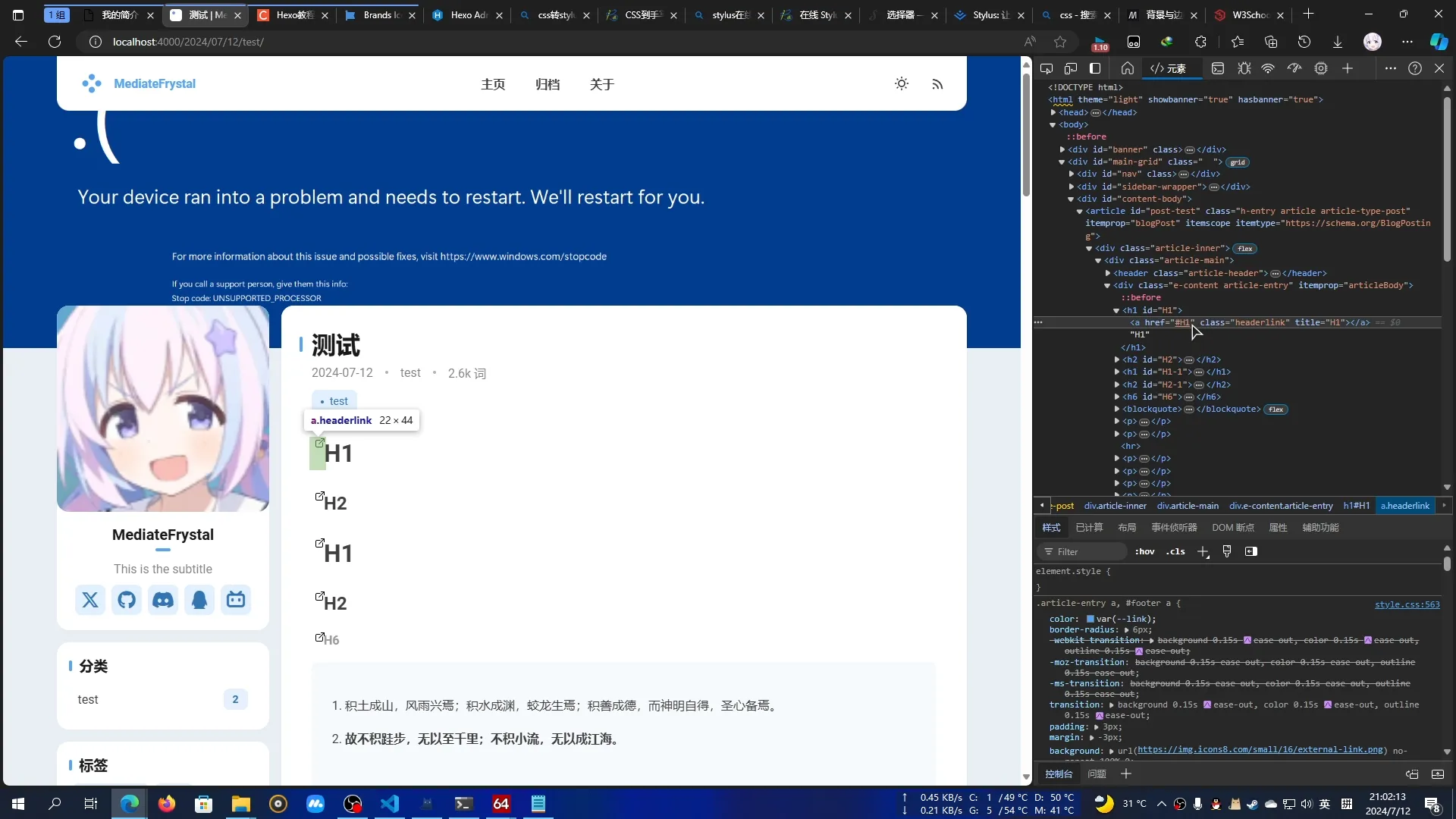This screenshot has width=1456, height=819.
Task: Open the DevTools console drawer icon
Action: click(1217, 68)
